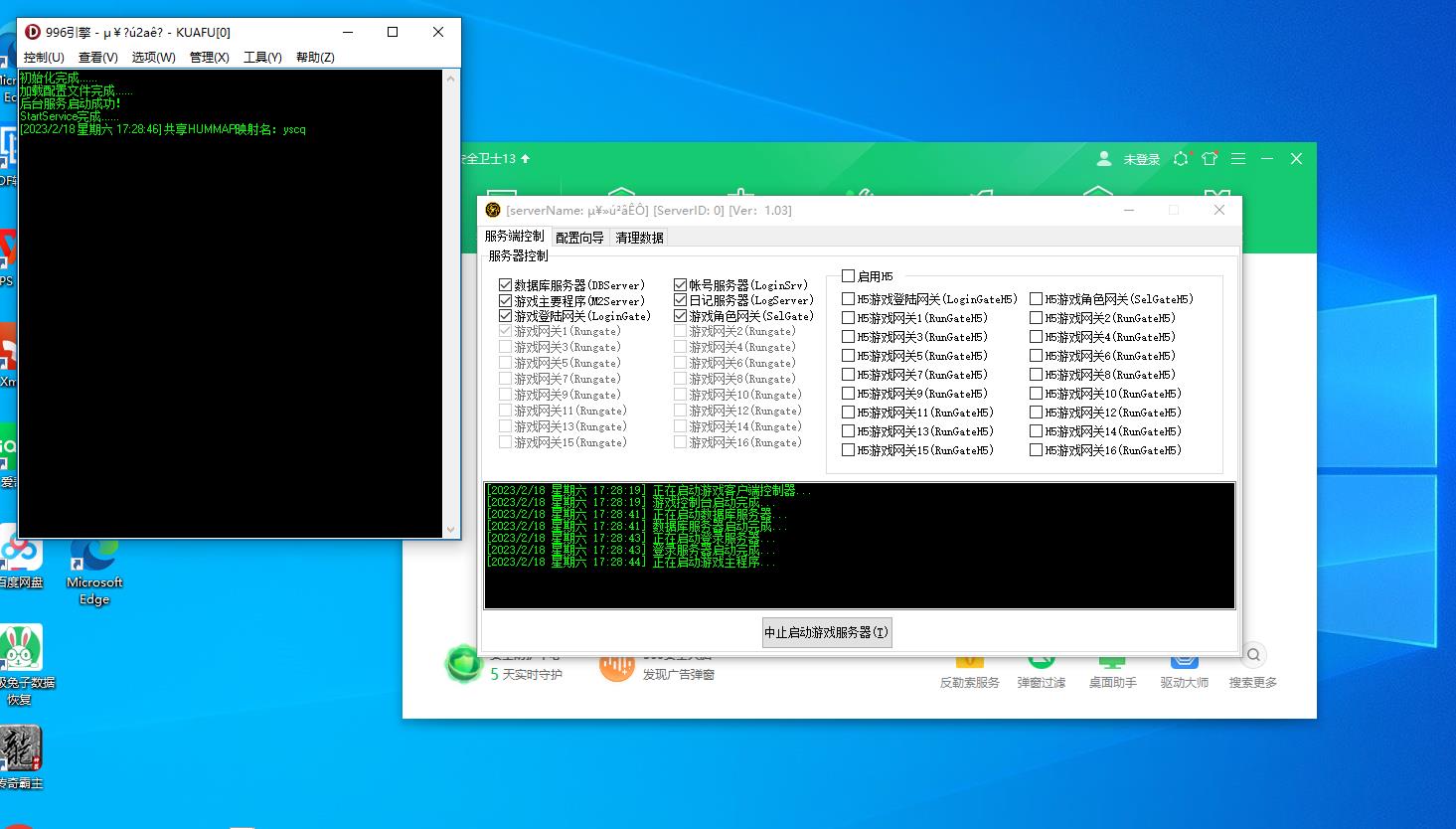Click the orange ad popup detection icon

(x=616, y=666)
